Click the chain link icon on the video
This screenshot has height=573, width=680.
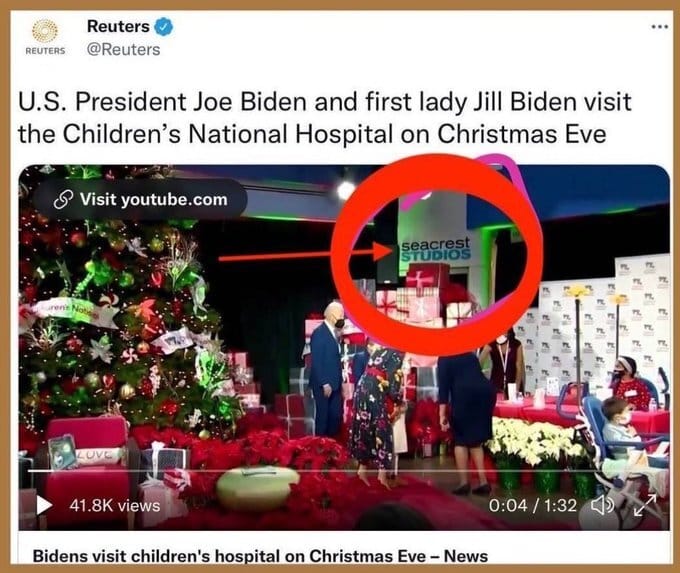tap(62, 200)
